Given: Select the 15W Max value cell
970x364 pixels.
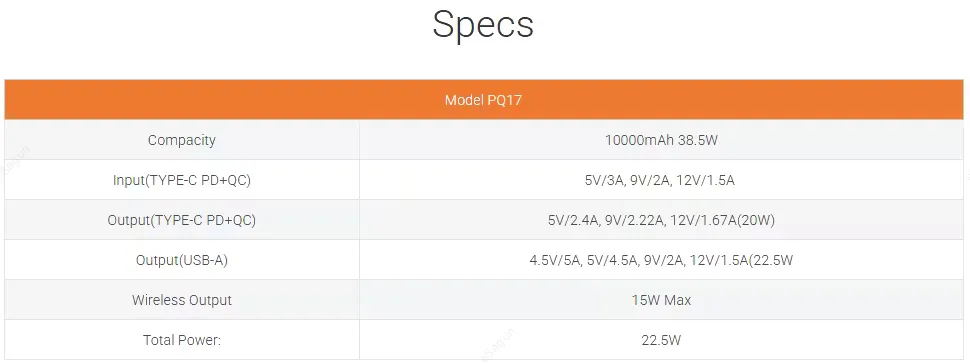Looking at the screenshot, I should (x=661, y=300).
